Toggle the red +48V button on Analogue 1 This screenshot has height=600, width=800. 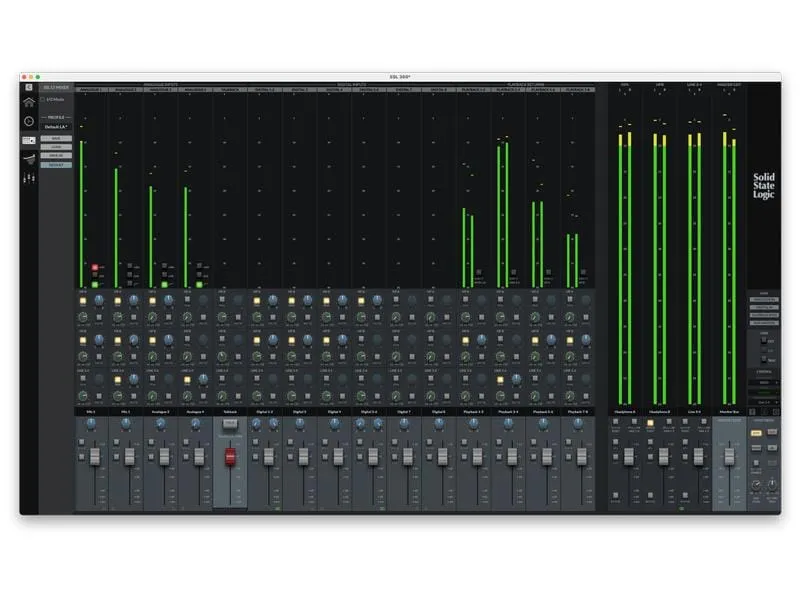pos(95,267)
